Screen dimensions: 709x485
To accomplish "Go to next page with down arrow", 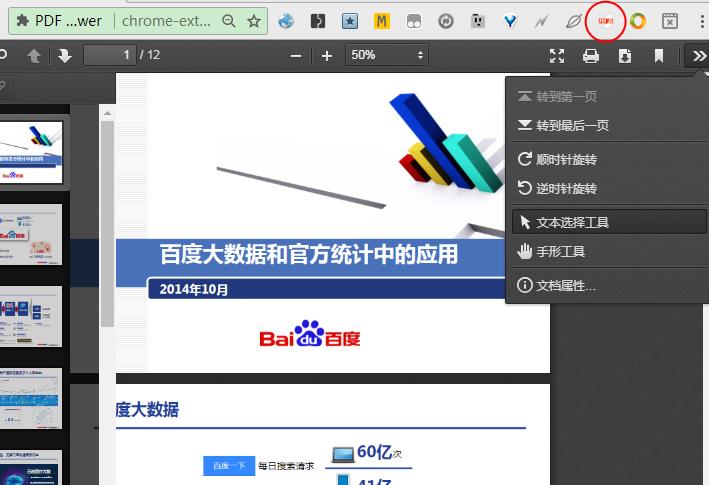I will [x=65, y=56].
